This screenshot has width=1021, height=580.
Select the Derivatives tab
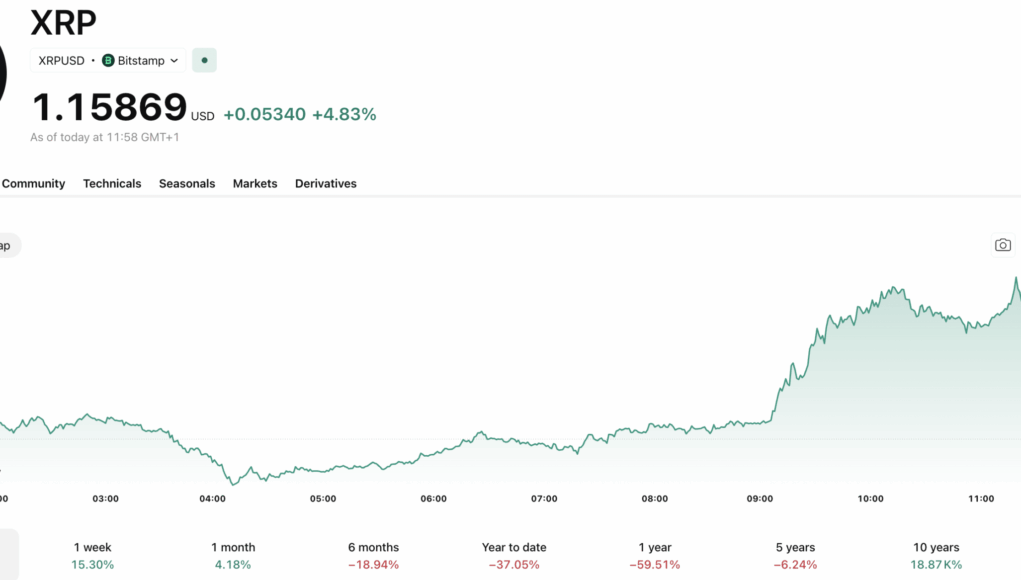point(326,184)
